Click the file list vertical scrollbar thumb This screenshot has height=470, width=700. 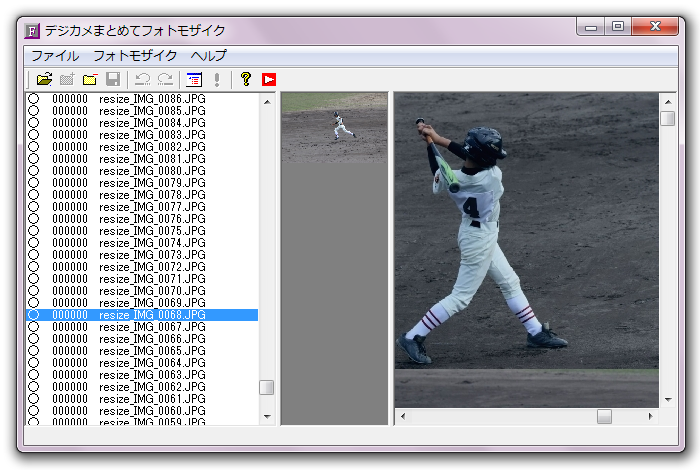[267, 387]
